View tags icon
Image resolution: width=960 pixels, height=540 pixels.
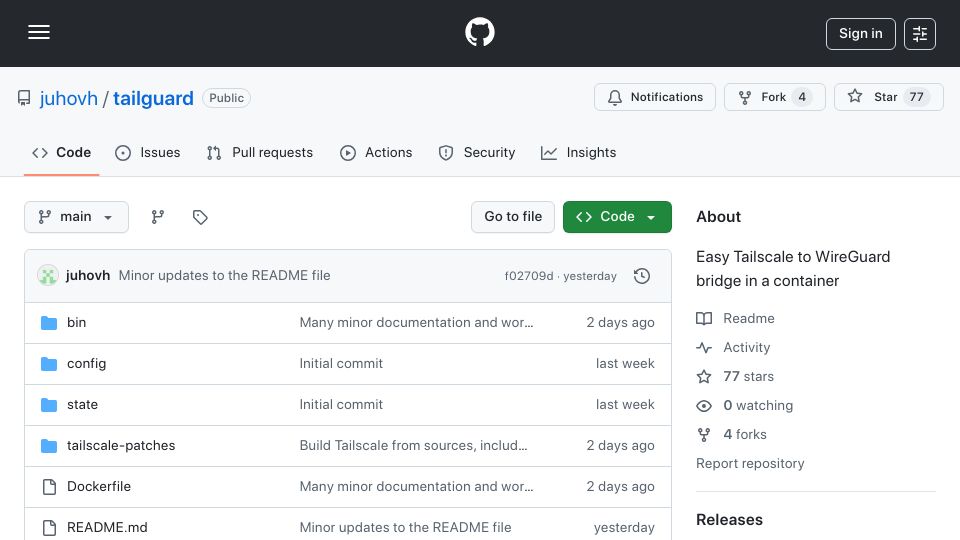click(x=200, y=217)
